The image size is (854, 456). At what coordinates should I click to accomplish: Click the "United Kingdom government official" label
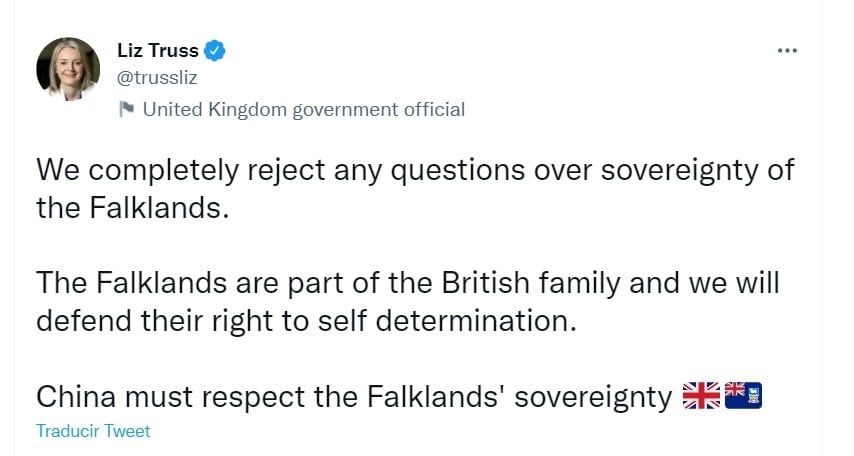(x=304, y=110)
